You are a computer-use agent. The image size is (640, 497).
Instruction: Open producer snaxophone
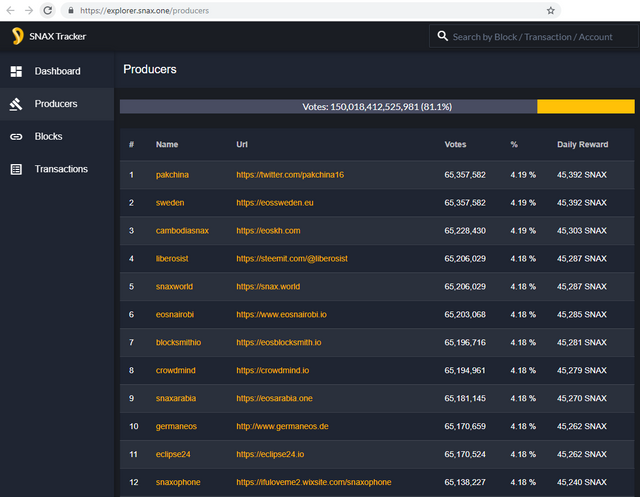(x=178, y=482)
